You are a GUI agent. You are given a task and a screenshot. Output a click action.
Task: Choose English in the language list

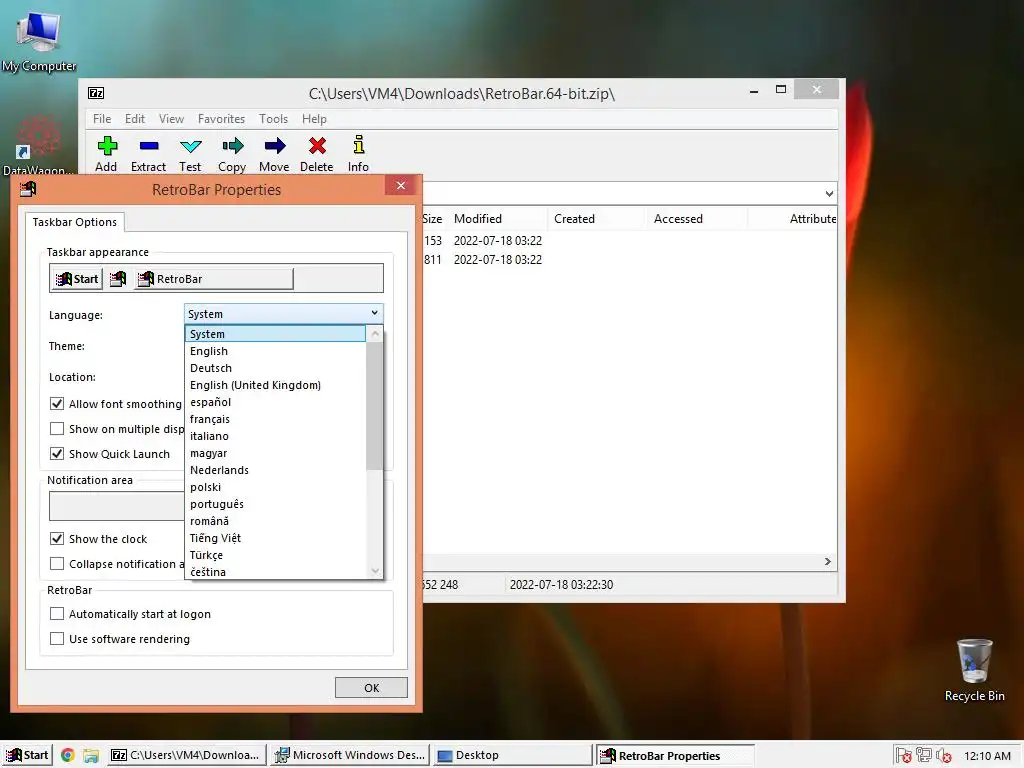[x=276, y=351]
